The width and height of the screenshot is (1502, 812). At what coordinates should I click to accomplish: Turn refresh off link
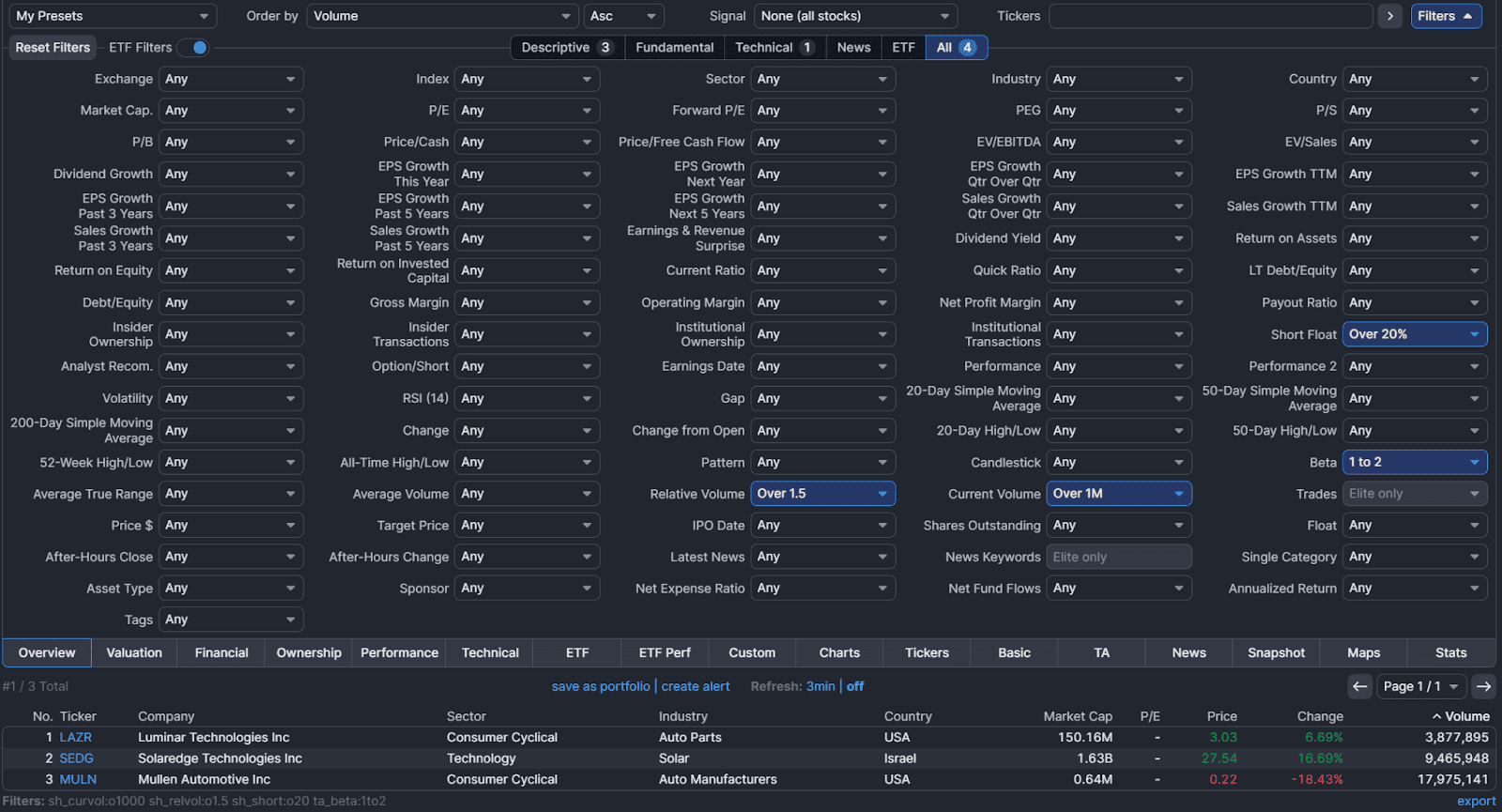(855, 686)
